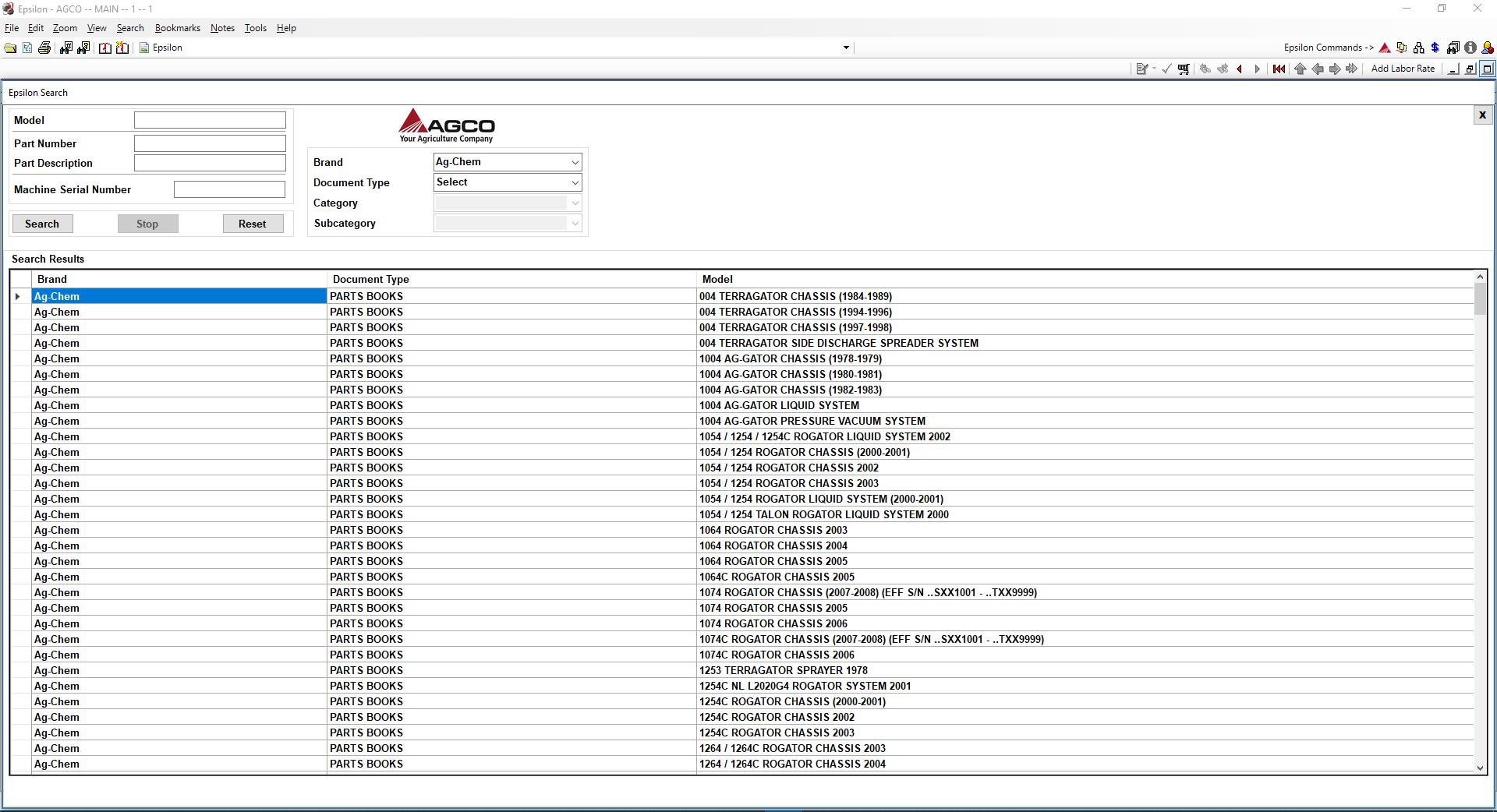
Task: Open the Edit menu
Action: point(36,28)
